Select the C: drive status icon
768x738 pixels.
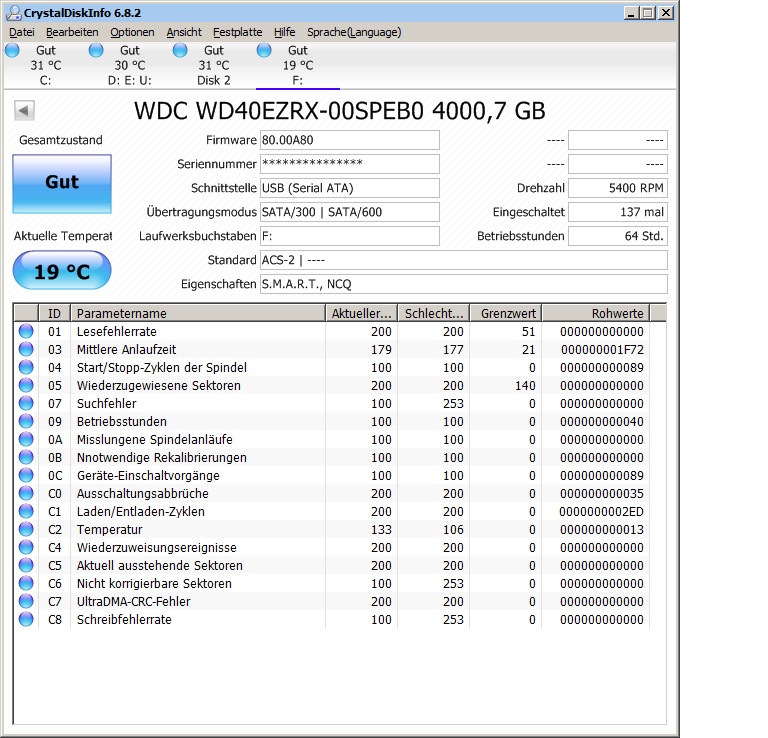(x=12, y=50)
